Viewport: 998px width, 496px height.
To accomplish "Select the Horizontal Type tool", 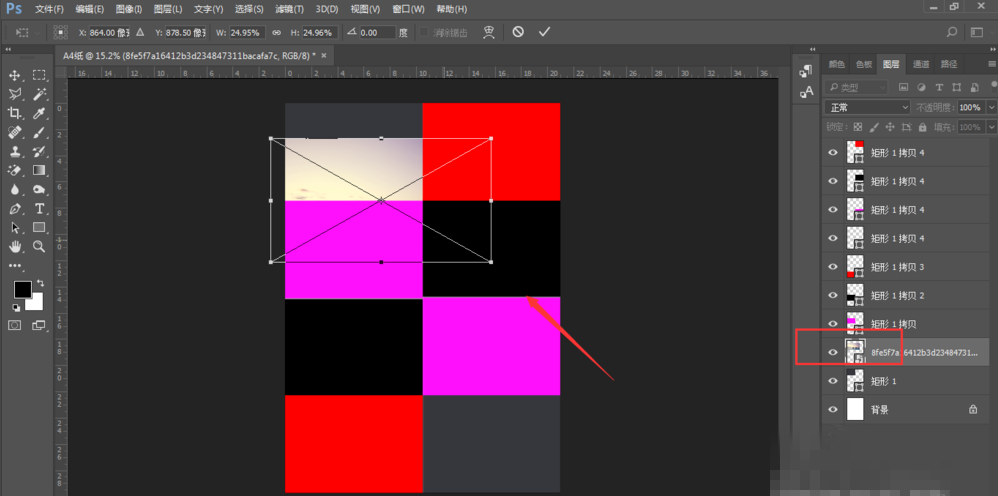I will click(40, 208).
